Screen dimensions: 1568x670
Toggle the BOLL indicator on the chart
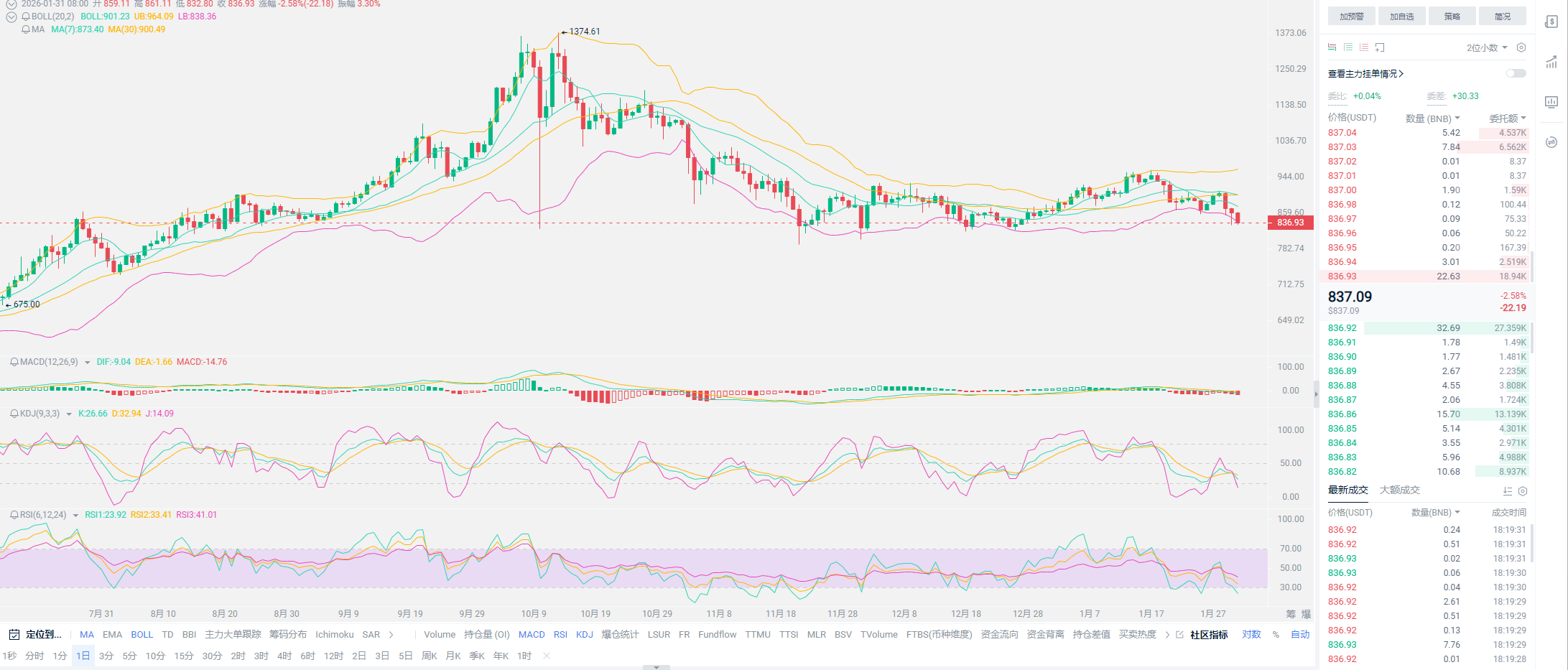coord(142,635)
